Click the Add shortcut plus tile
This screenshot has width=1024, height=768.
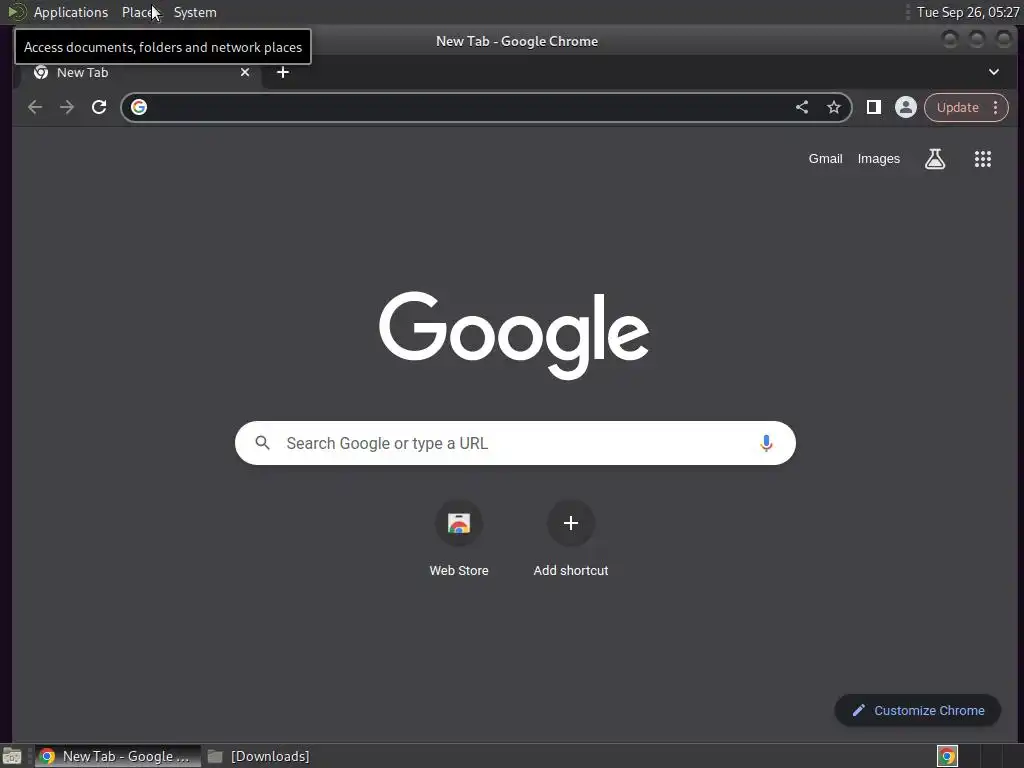(x=571, y=523)
